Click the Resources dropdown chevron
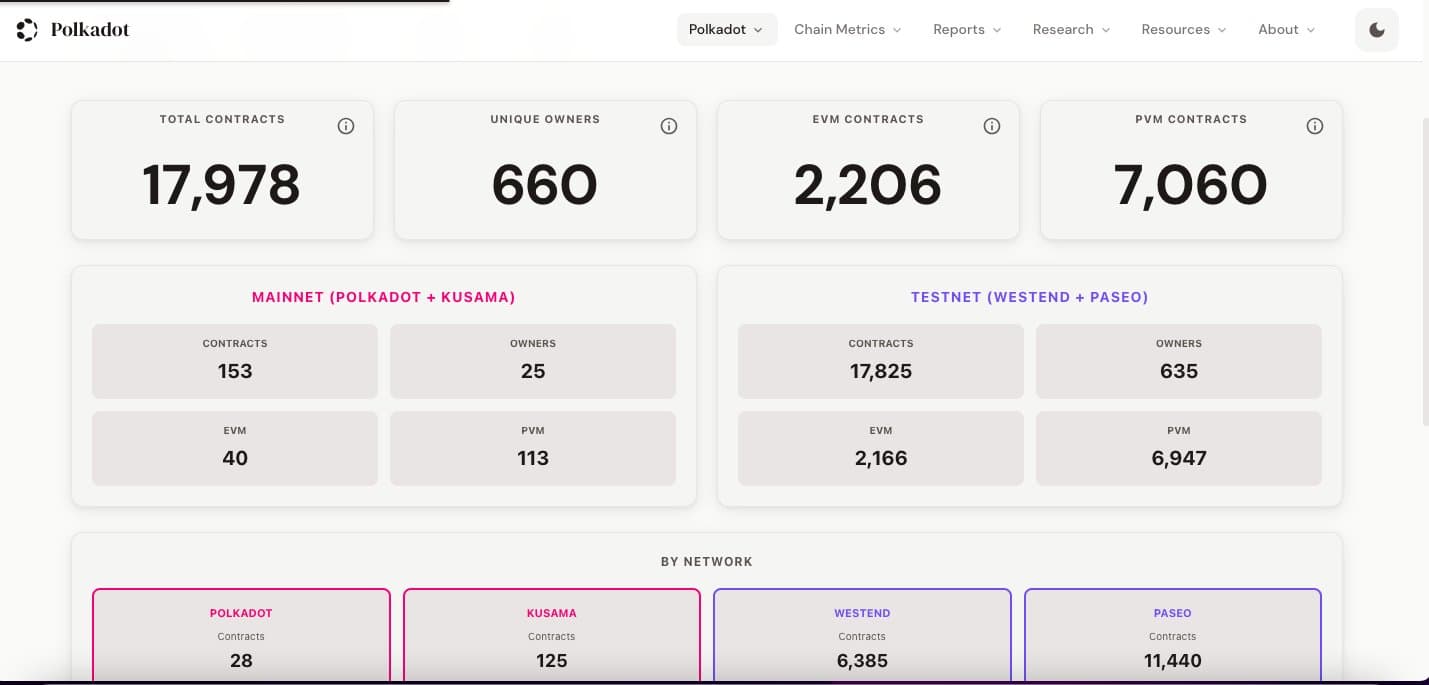1429x685 pixels. coord(1224,30)
